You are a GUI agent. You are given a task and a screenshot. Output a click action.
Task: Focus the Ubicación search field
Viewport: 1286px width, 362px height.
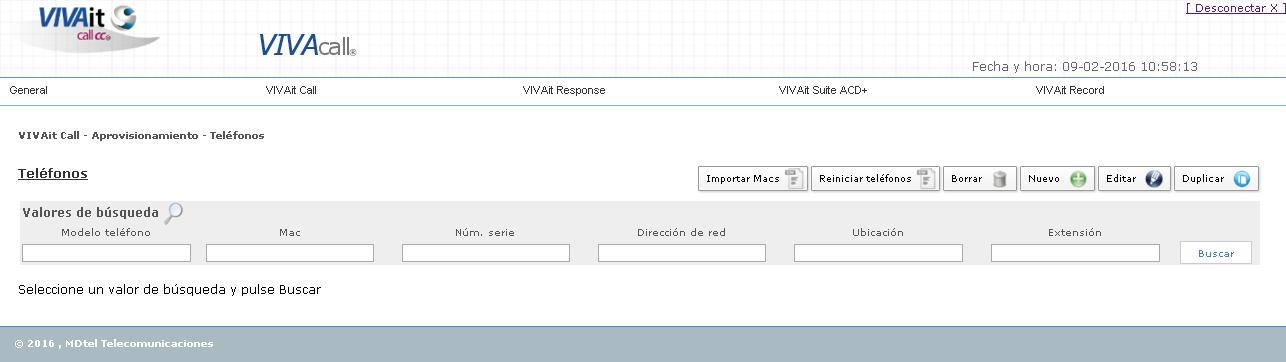click(x=878, y=253)
